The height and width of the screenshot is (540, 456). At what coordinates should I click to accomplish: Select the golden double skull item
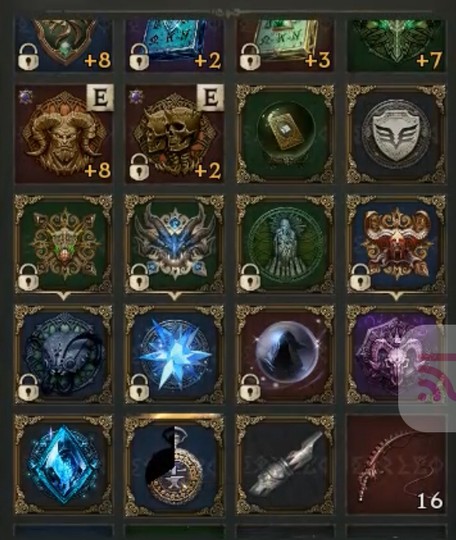coord(174,134)
